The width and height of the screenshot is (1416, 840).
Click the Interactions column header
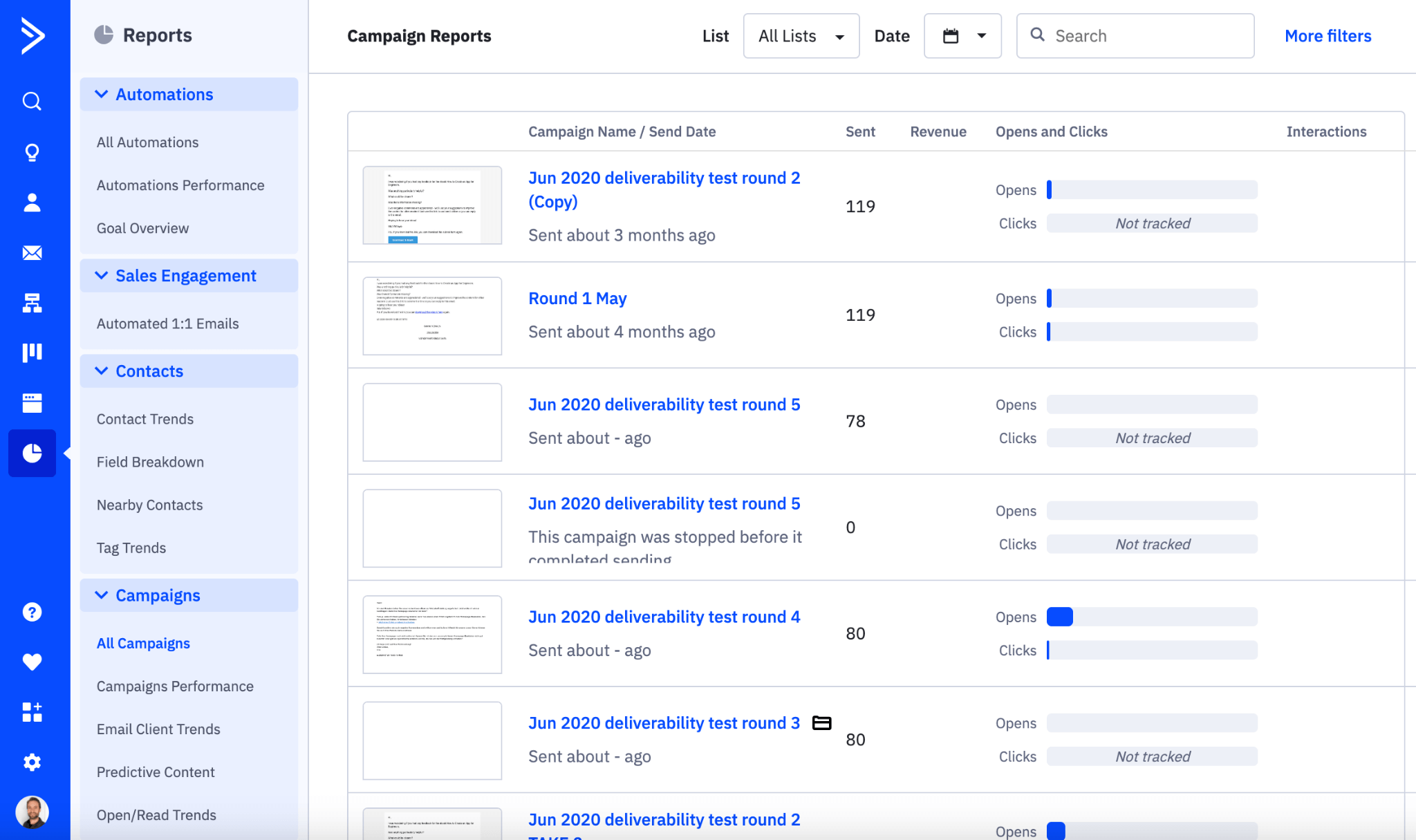pos(1326,131)
